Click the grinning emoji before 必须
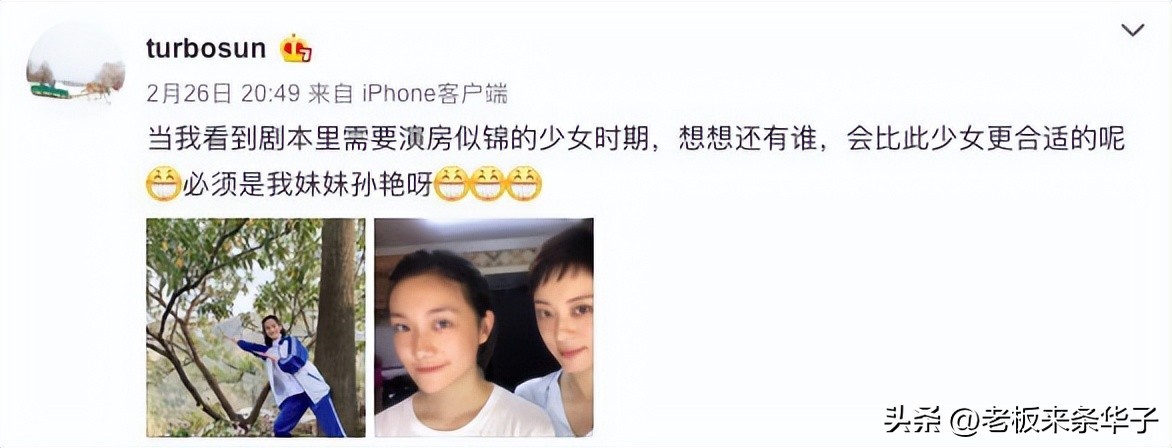 click(163, 183)
